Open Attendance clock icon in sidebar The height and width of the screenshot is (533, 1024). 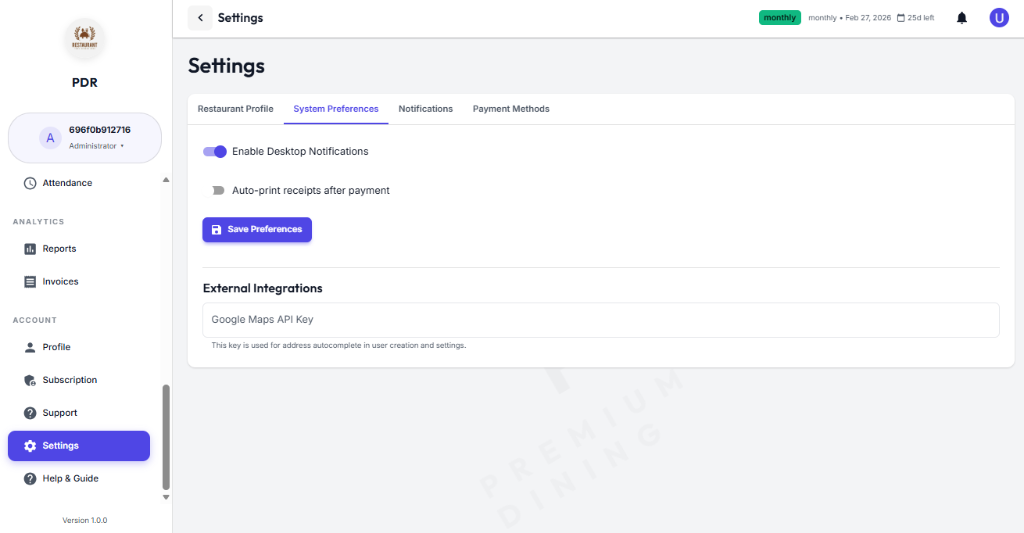pyautogui.click(x=30, y=183)
